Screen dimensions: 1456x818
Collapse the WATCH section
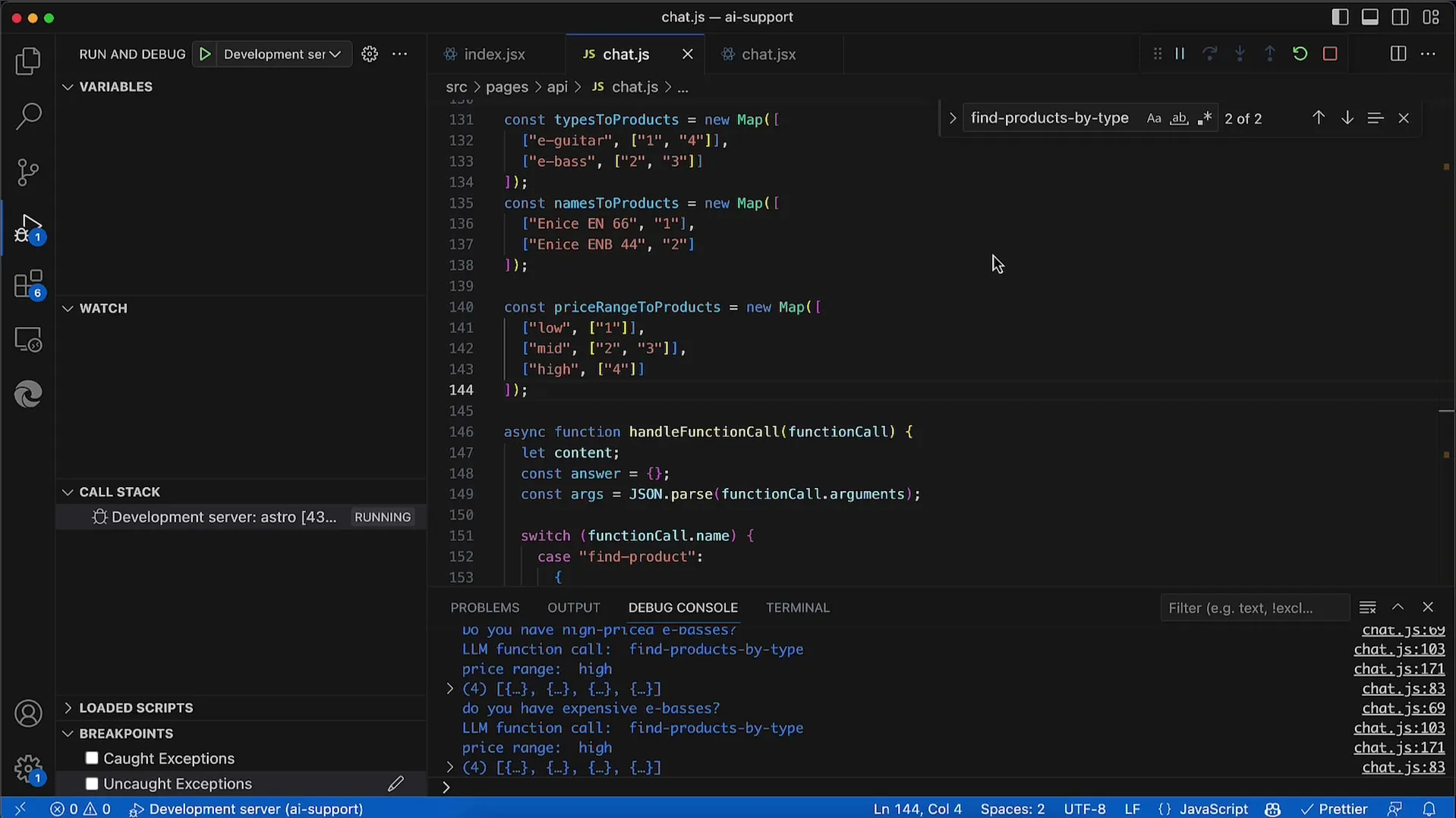tap(68, 309)
